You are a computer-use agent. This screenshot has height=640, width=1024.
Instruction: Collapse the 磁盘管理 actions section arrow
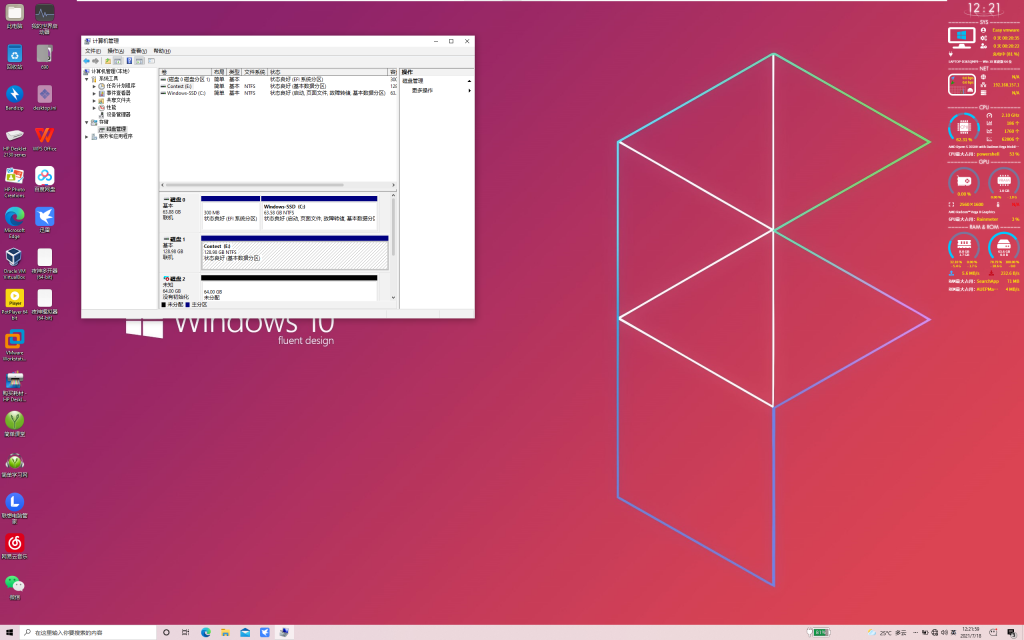(469, 81)
